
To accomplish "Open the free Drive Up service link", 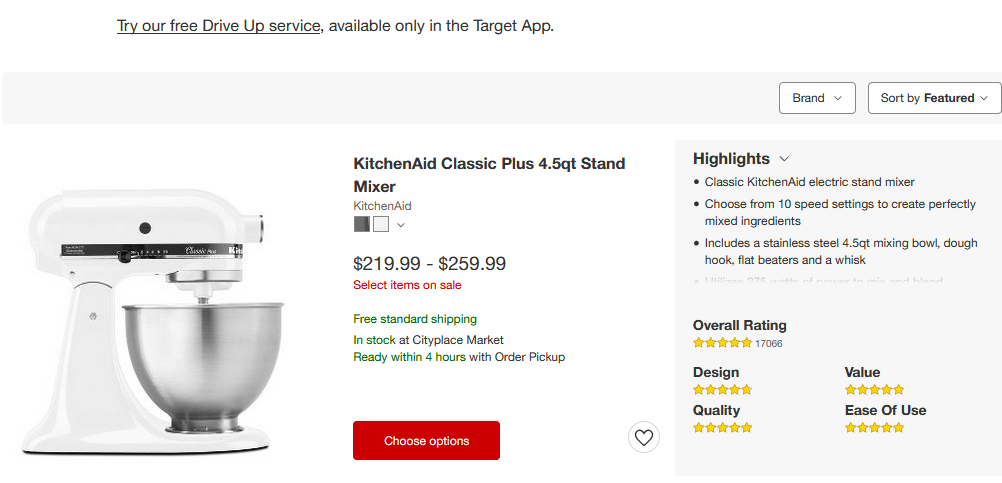I will tap(219, 26).
